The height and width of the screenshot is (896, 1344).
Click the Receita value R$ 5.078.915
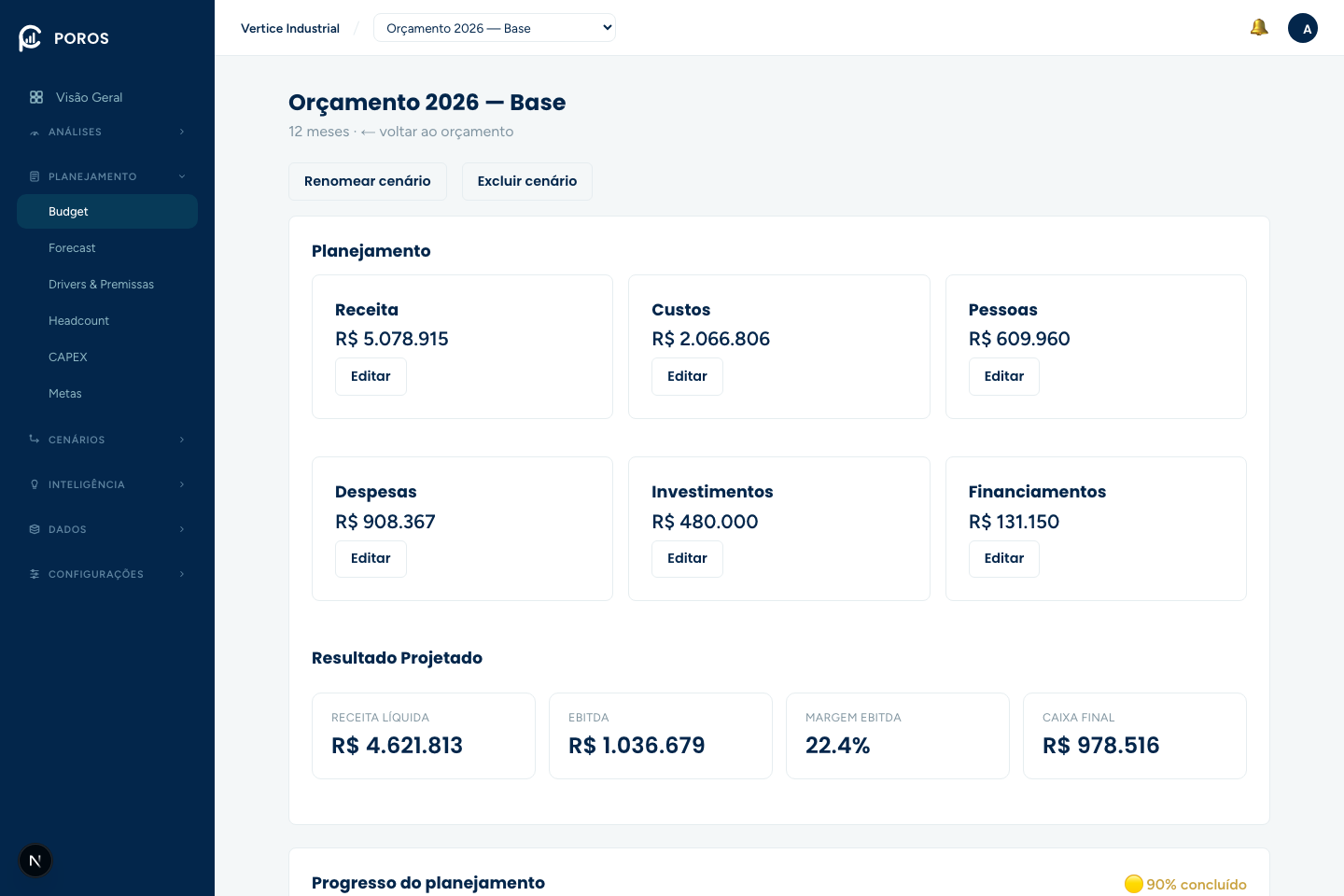[392, 339]
